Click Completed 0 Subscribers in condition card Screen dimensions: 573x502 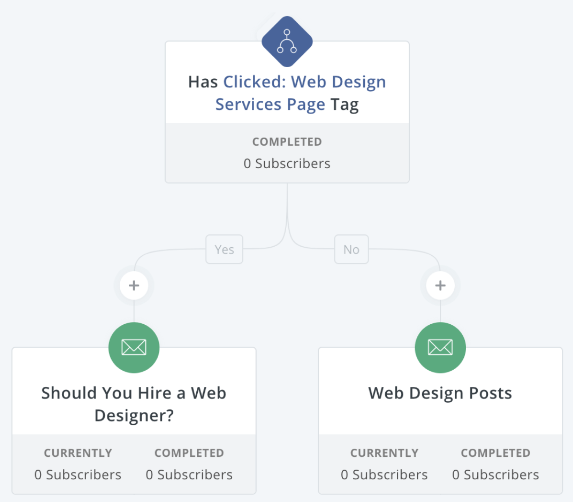(287, 153)
